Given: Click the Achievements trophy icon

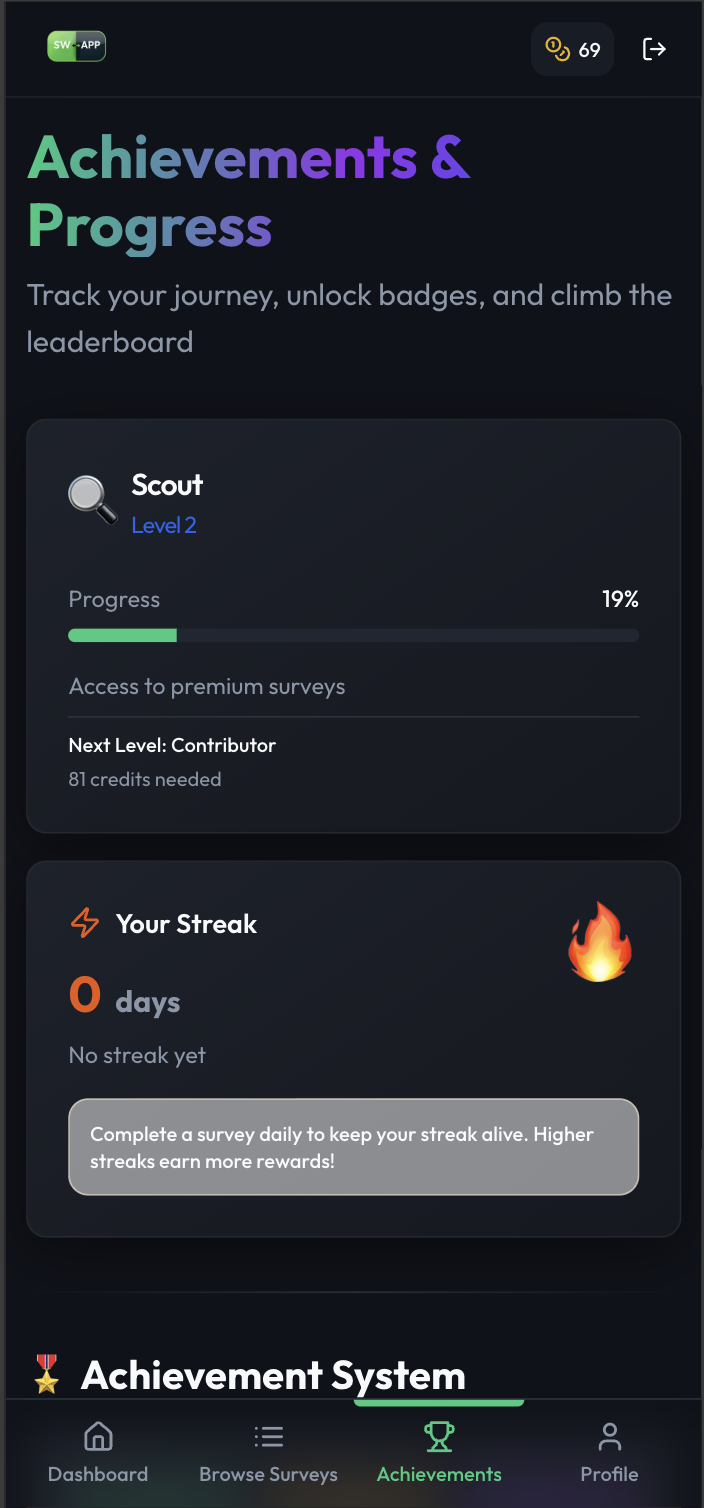Looking at the screenshot, I should (439, 1437).
